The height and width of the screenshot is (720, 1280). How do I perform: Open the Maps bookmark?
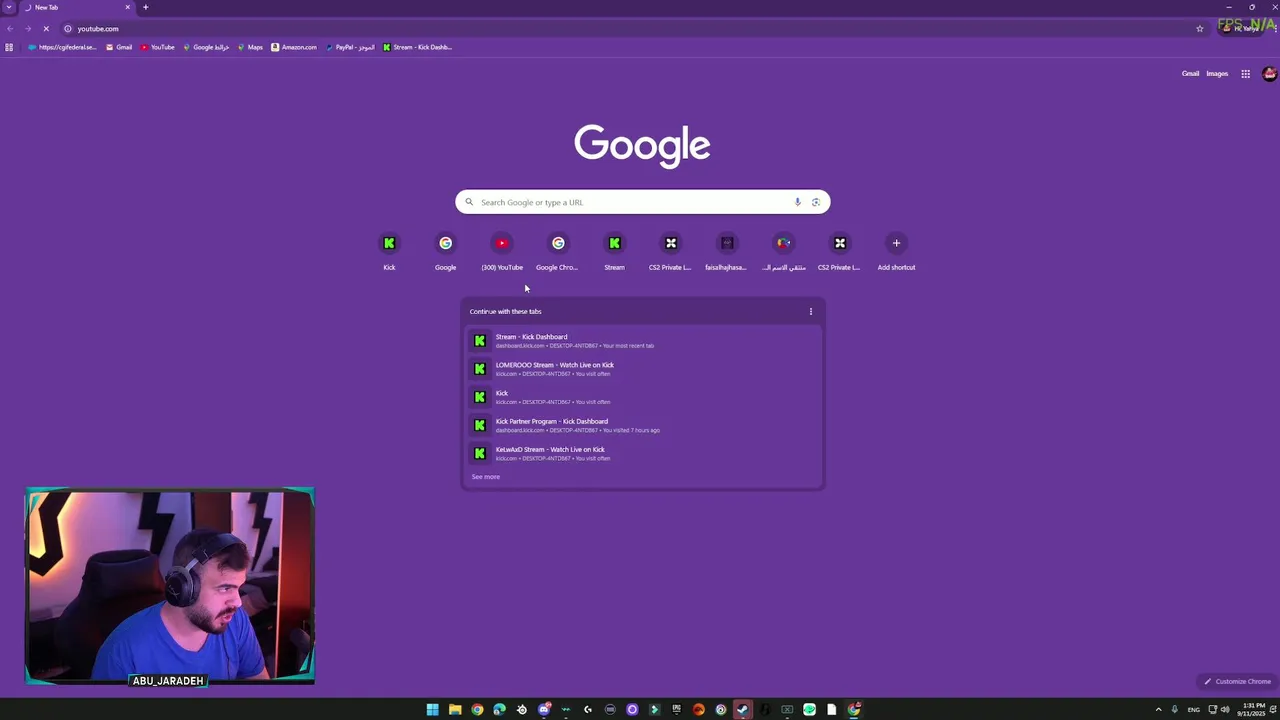pyautogui.click(x=250, y=47)
